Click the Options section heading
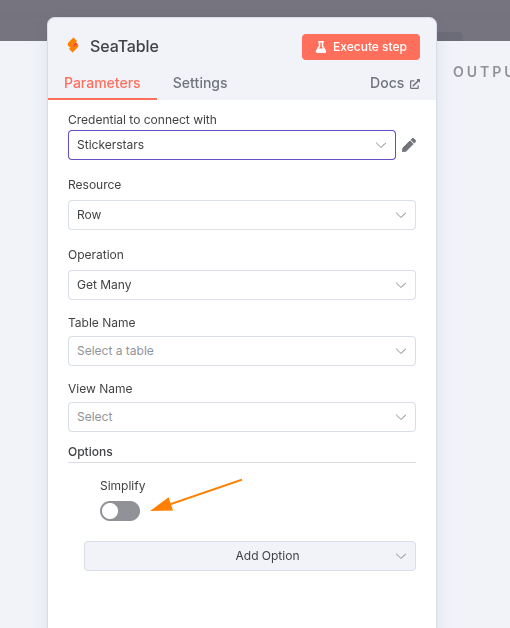 click(x=90, y=452)
